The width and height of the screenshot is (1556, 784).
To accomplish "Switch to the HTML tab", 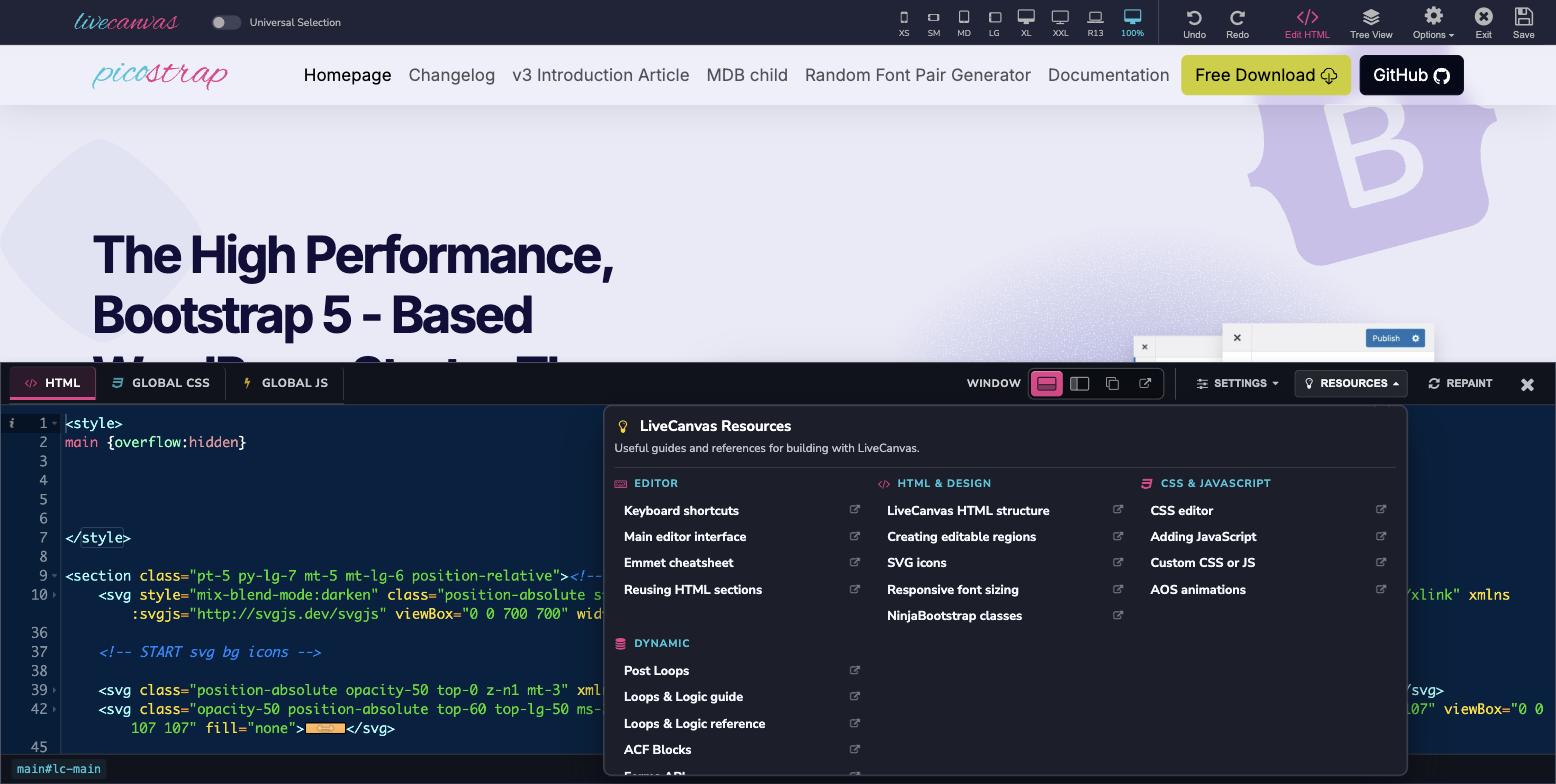I will [x=53, y=383].
